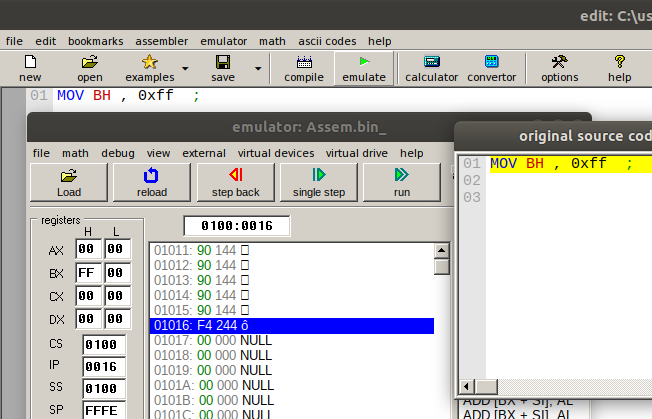Screen dimensions: 652x419
Task: Click the run button in emulator
Action: [x=401, y=183]
